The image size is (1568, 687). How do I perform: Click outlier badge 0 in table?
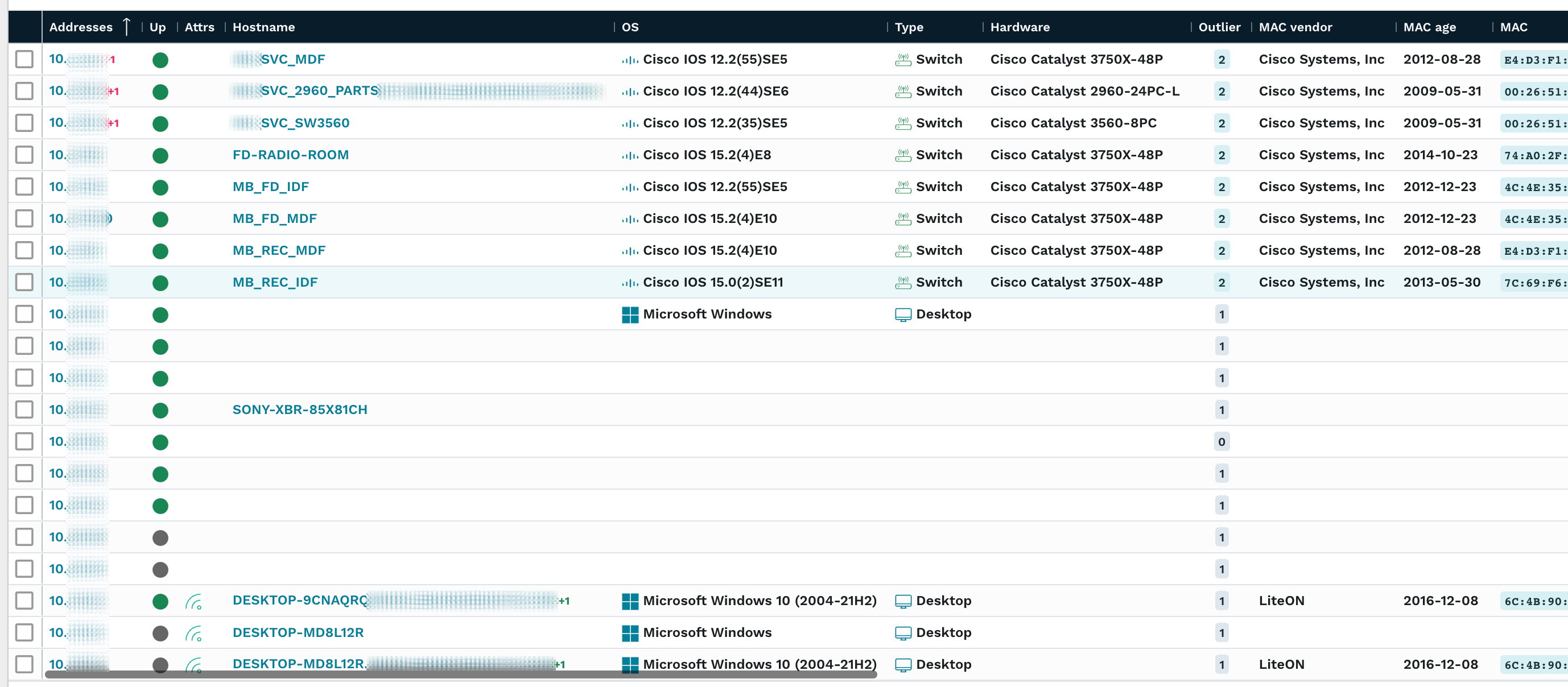[x=1222, y=442]
